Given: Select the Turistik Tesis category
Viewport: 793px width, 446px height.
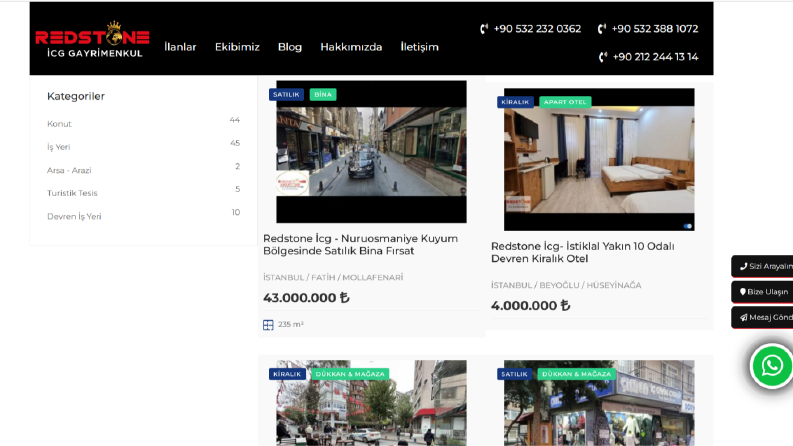Looking at the screenshot, I should point(72,193).
